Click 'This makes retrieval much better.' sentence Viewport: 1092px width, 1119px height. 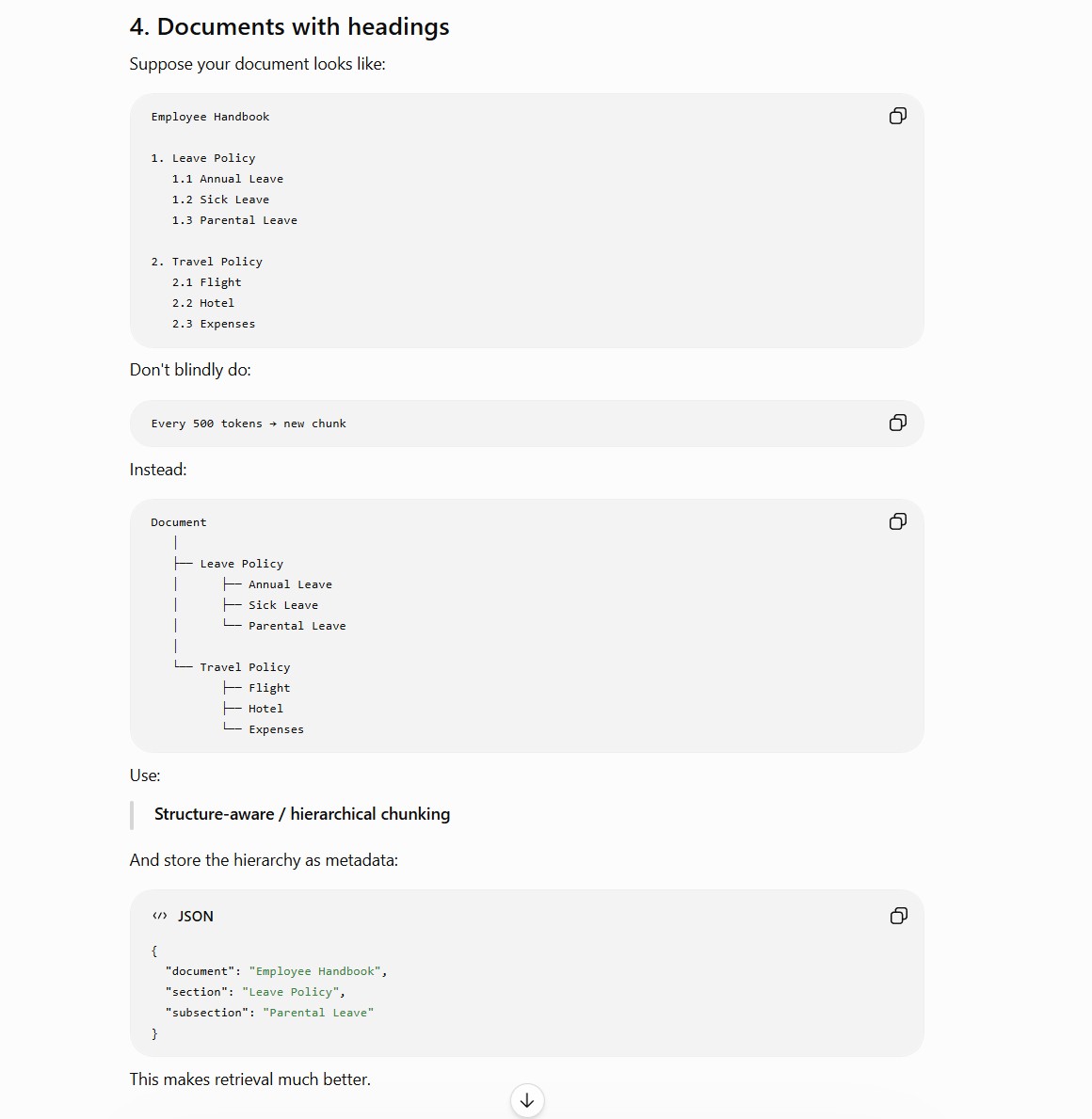[249, 1079]
